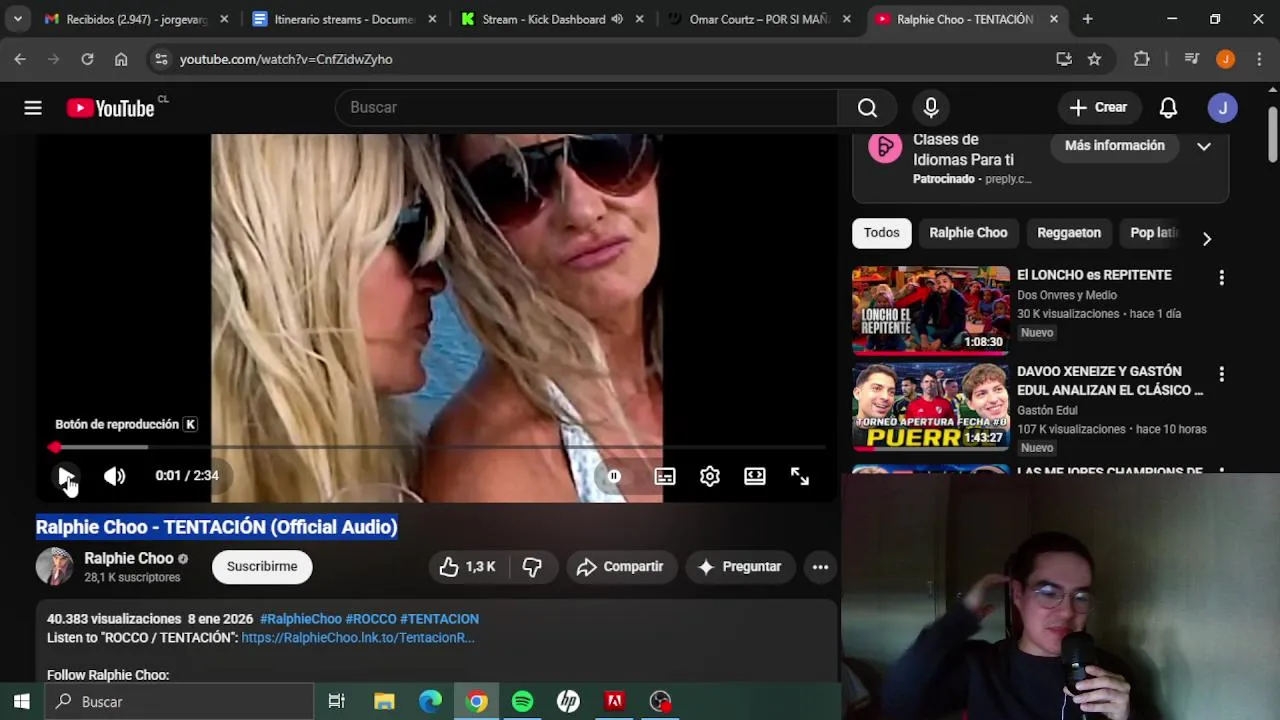Open options for DAVOO XENEIZE video
This screenshot has height=720, width=1280.
point(1221,374)
